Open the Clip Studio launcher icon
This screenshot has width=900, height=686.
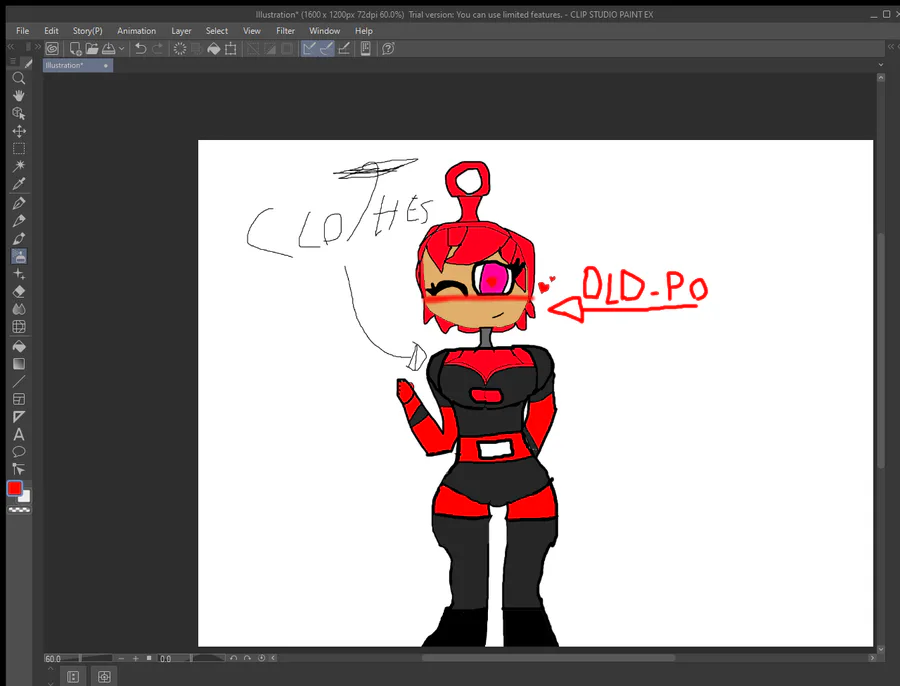52,49
